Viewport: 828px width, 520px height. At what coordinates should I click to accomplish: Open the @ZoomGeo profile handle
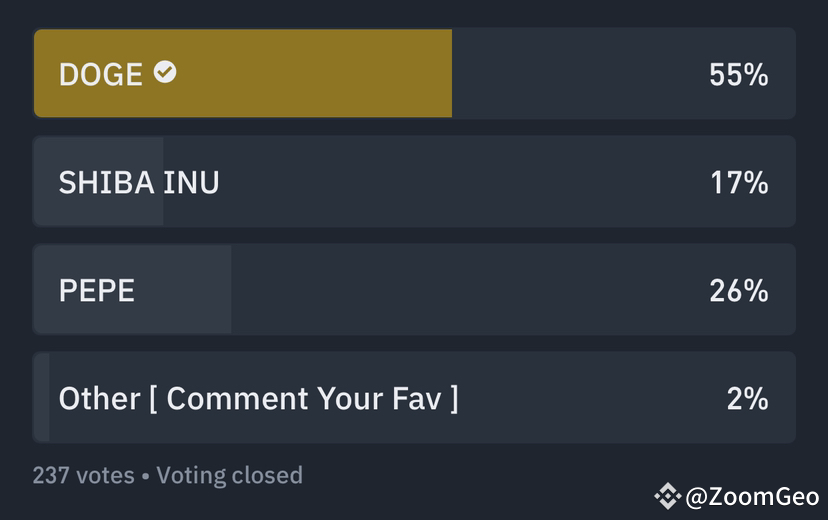(752, 497)
